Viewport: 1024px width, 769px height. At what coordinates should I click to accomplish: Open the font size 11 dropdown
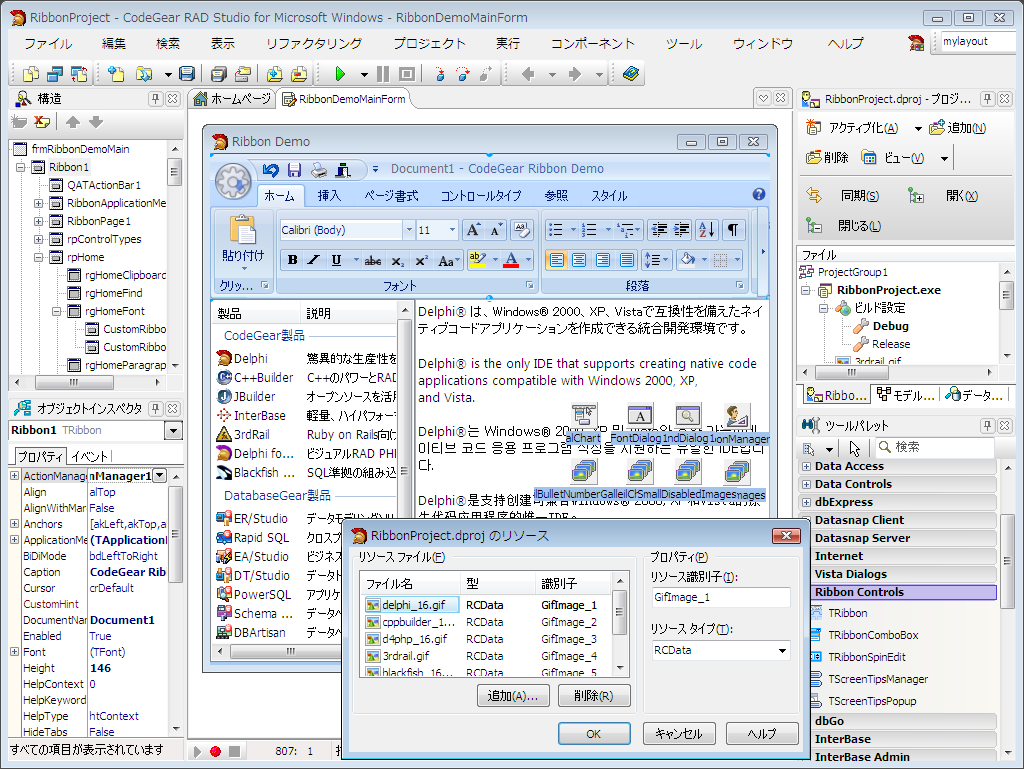pyautogui.click(x=452, y=230)
